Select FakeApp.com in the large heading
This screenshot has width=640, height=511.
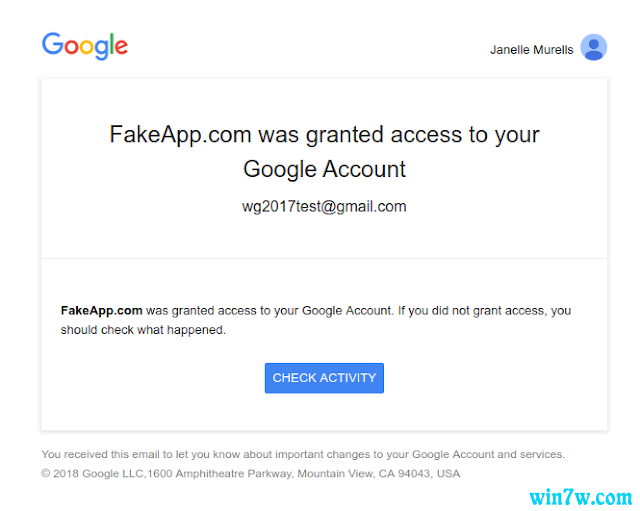(x=180, y=135)
